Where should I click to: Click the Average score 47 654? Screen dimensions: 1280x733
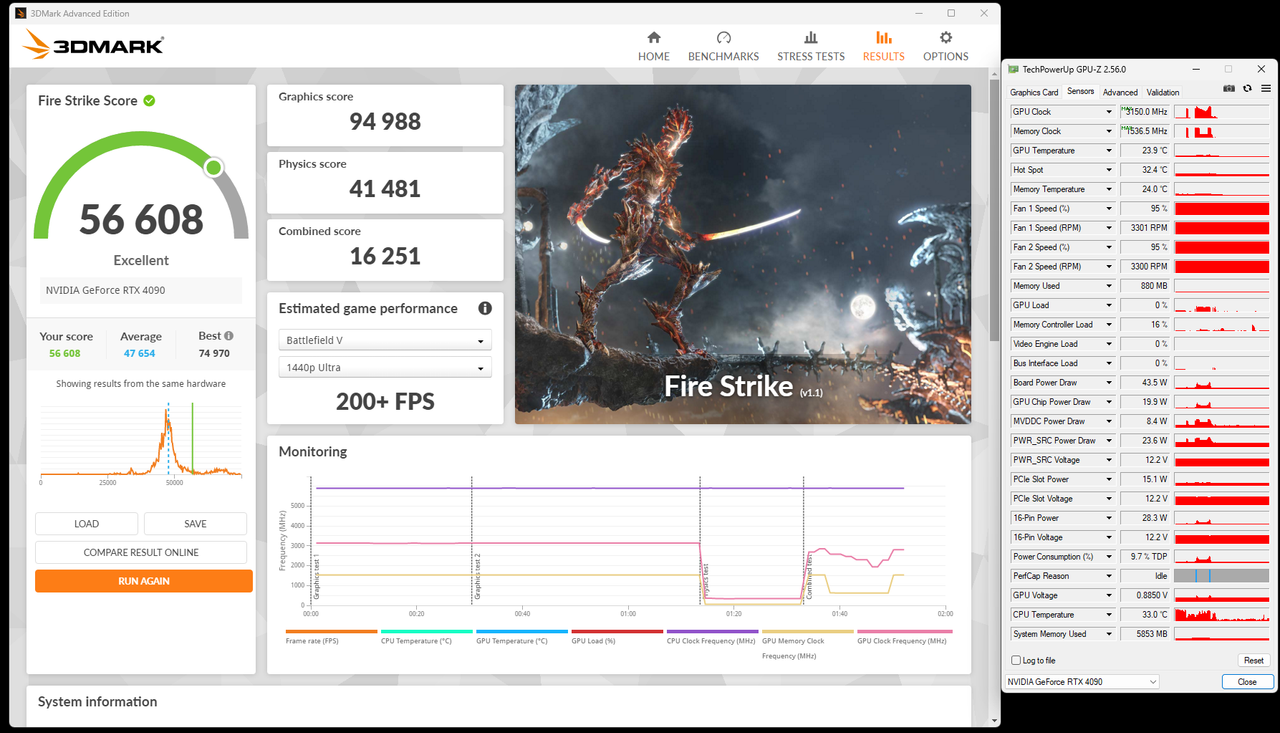[141, 353]
